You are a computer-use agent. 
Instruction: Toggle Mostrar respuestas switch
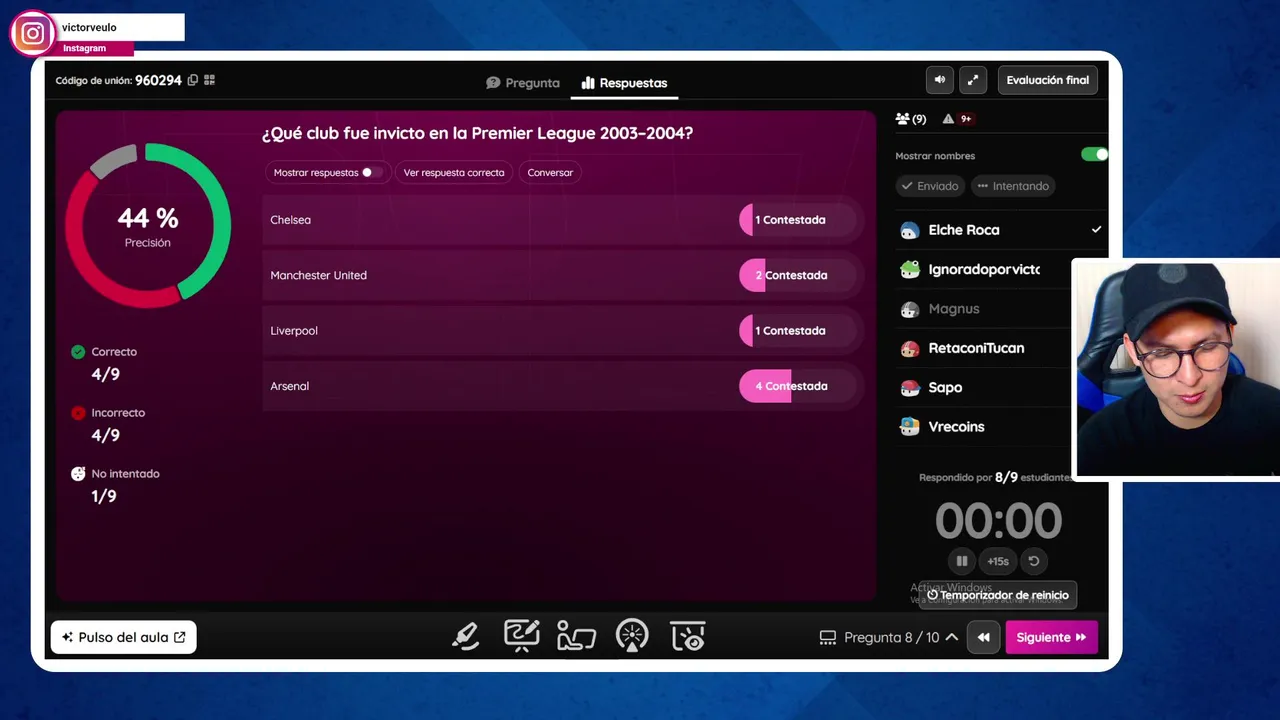coord(371,172)
